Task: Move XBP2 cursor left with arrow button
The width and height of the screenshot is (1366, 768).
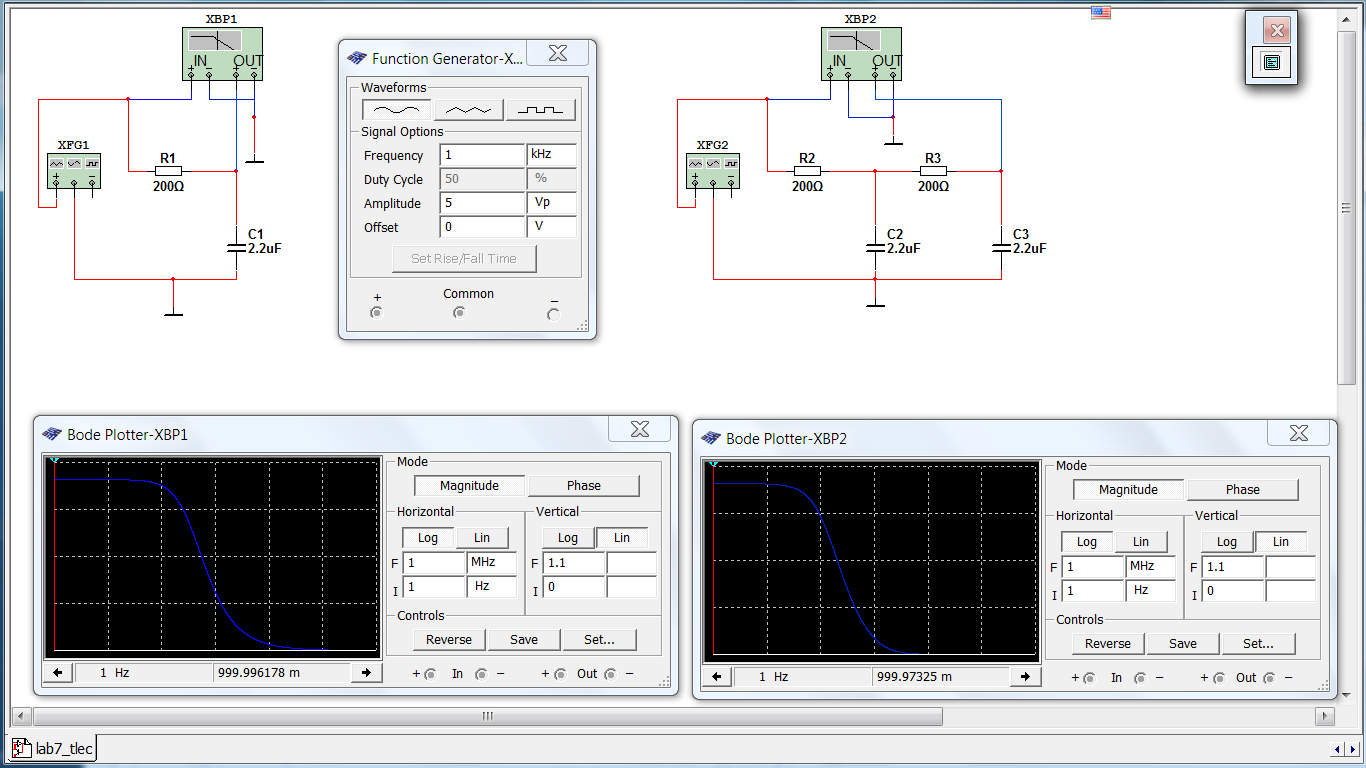Action: tap(717, 677)
